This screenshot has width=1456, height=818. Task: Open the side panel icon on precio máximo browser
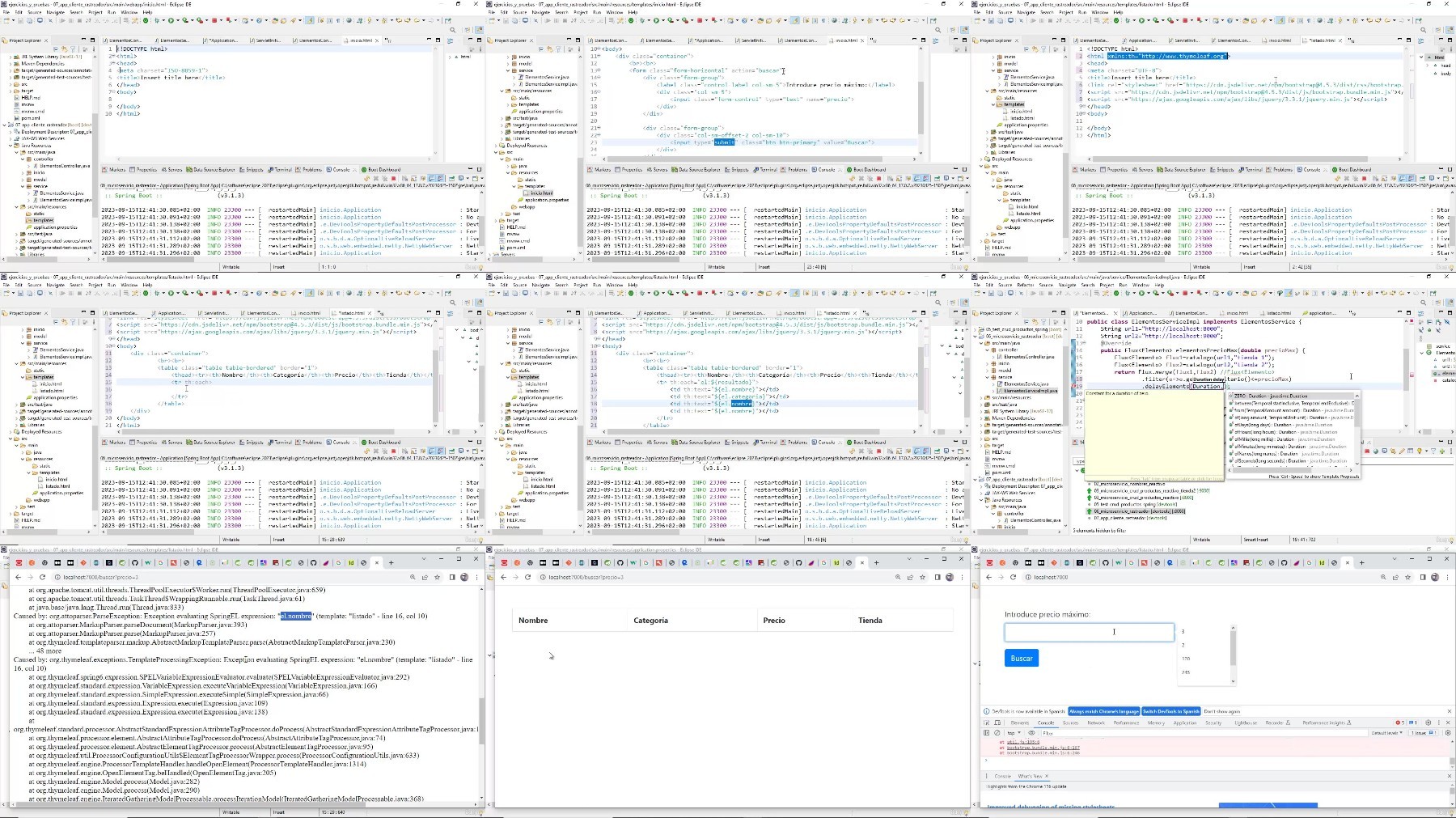coord(1423,577)
